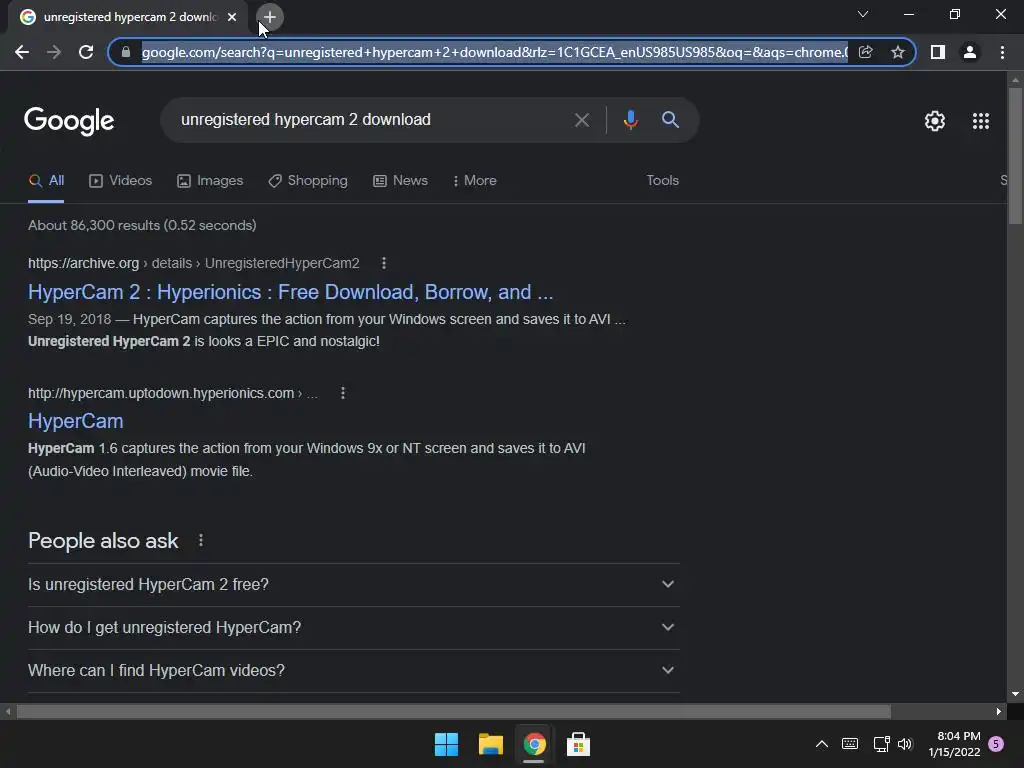Click the vertical scrollbar thumb
Image resolution: width=1024 pixels, height=768 pixels.
(x=1015, y=156)
